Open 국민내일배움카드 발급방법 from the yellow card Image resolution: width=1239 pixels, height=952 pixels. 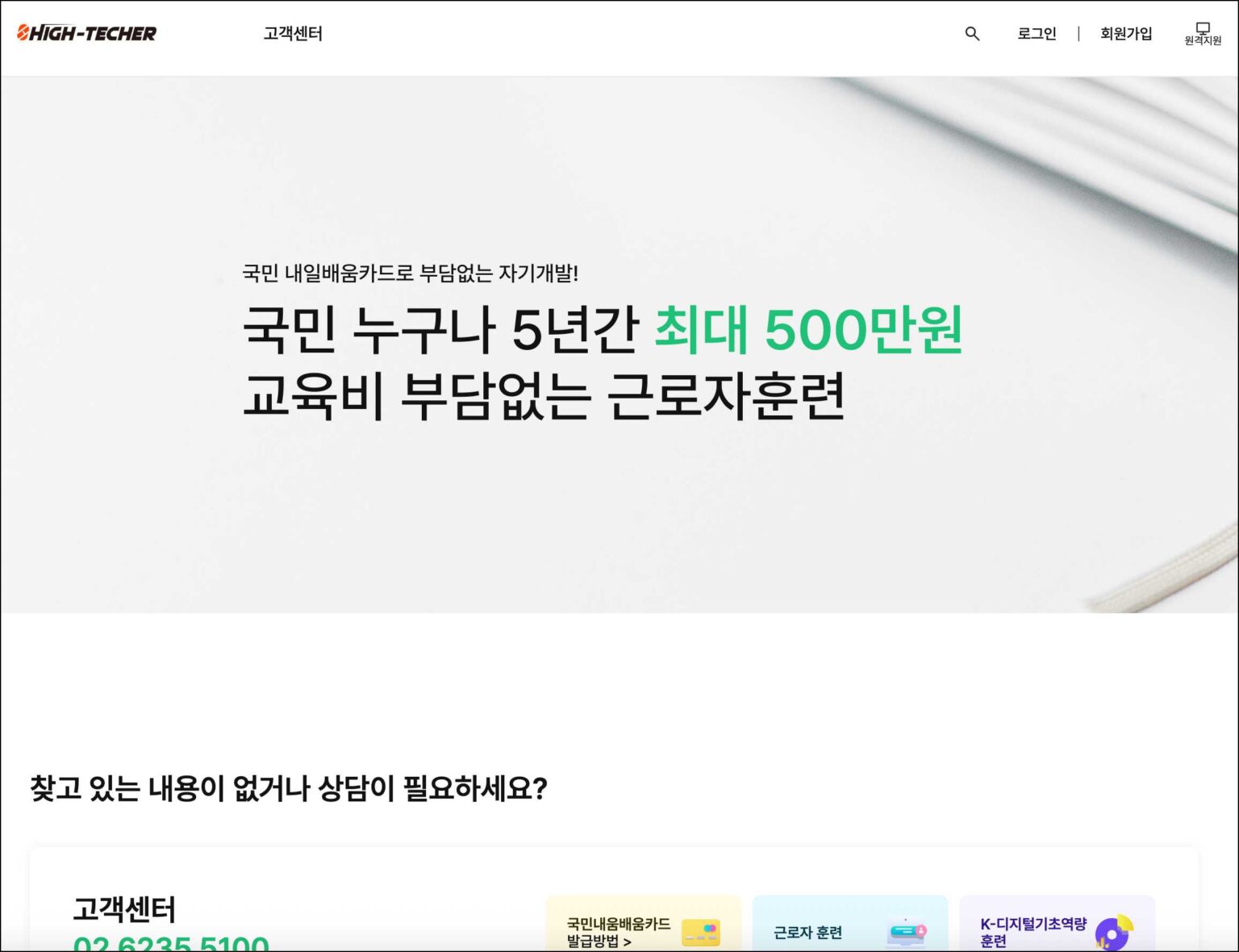tap(621, 932)
